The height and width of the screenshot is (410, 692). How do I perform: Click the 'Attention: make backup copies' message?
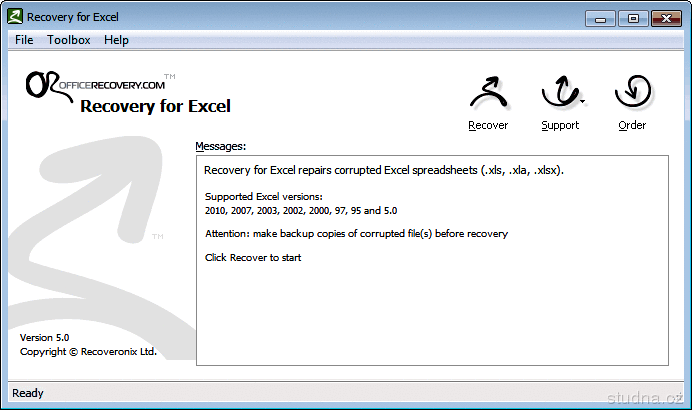357,233
